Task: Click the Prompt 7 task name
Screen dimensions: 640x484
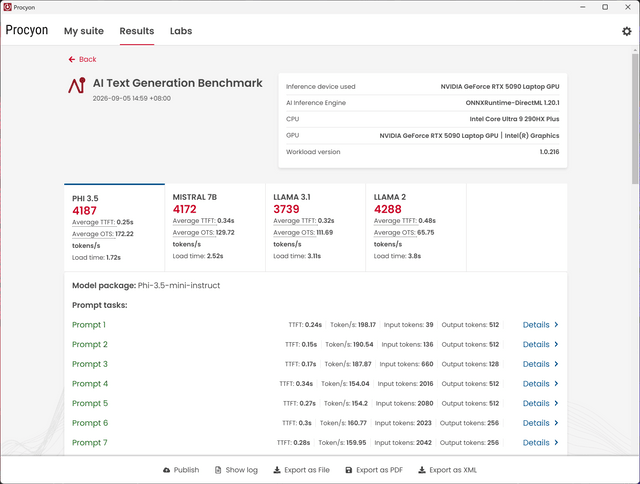Action: click(90, 442)
